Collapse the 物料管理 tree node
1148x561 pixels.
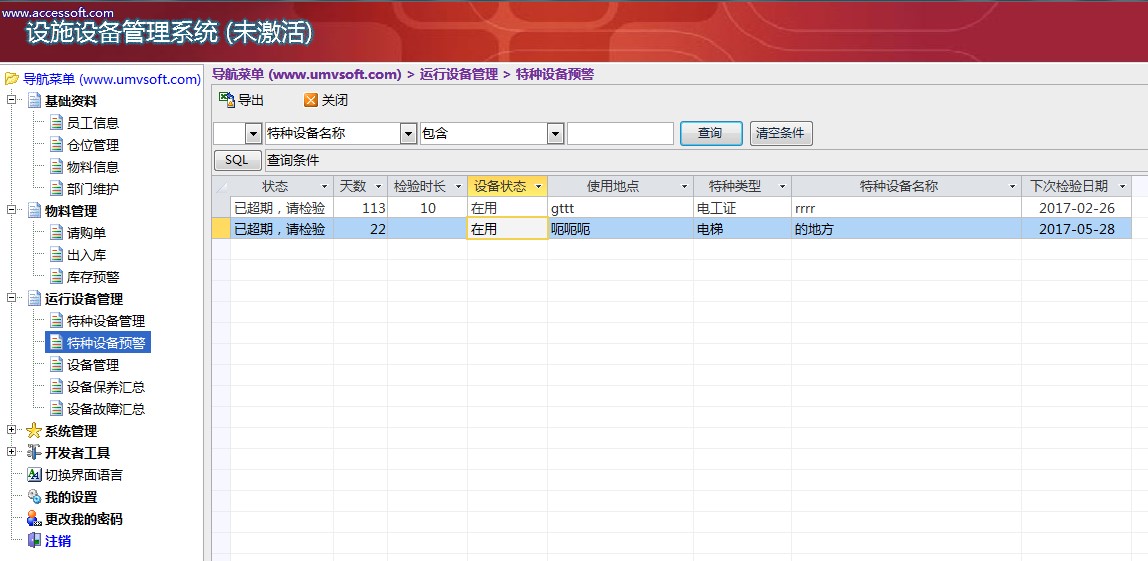(11, 210)
